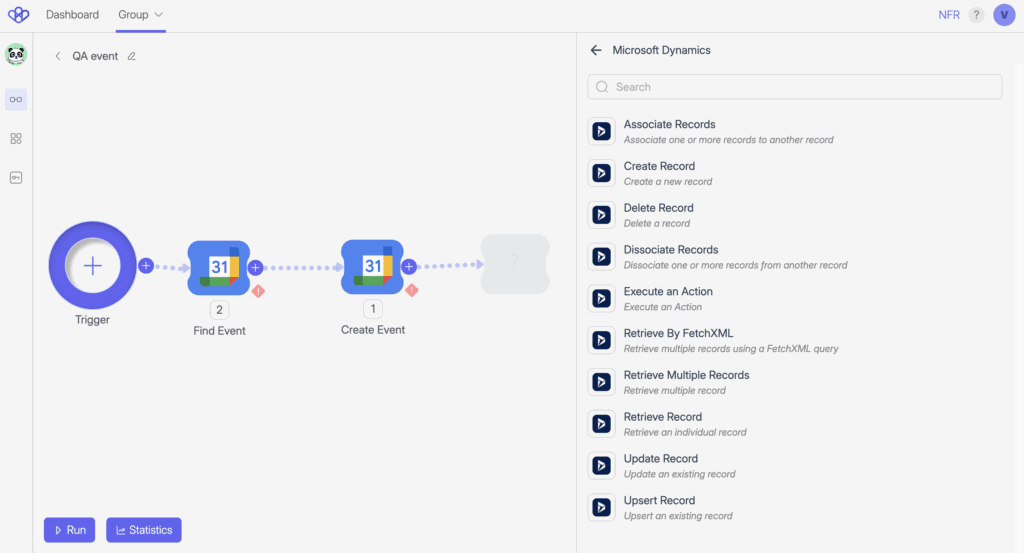Screen dimensions: 1024x553
Task: Open the connections key sidebar icon
Action: [16, 178]
